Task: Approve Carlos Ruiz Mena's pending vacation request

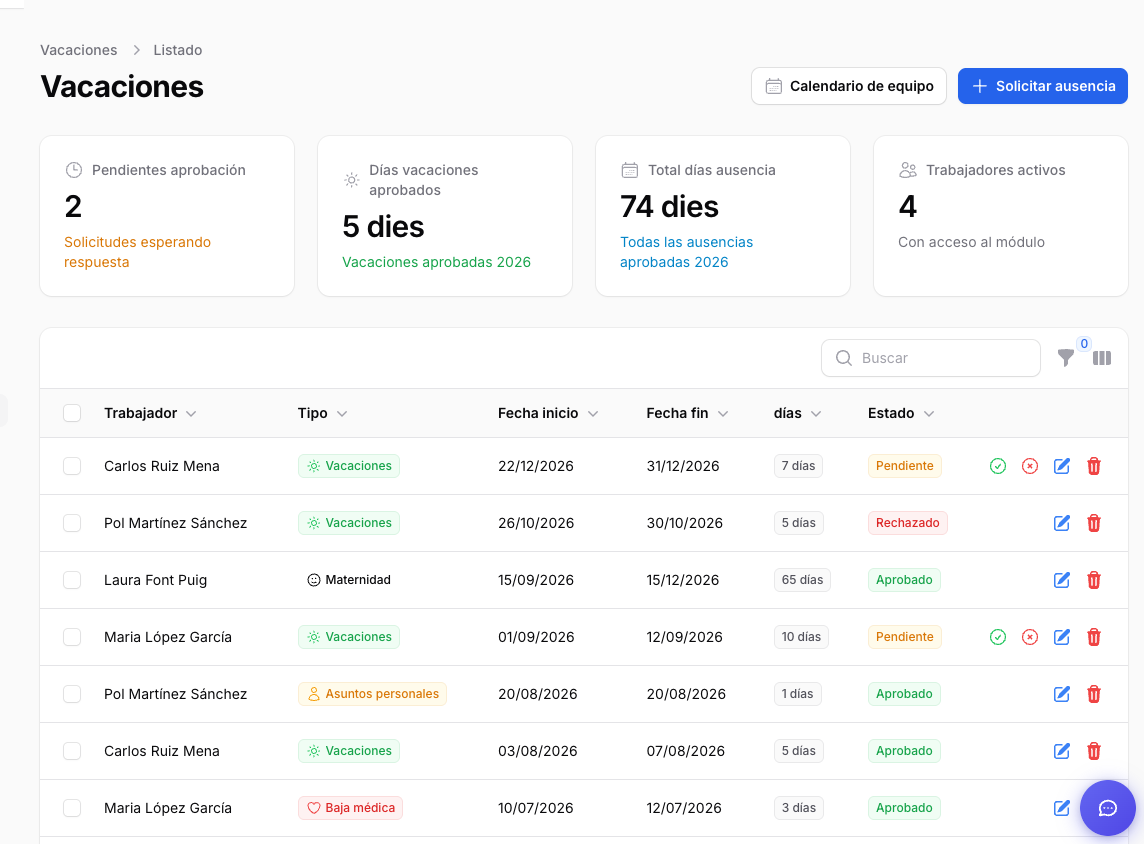Action: [997, 466]
